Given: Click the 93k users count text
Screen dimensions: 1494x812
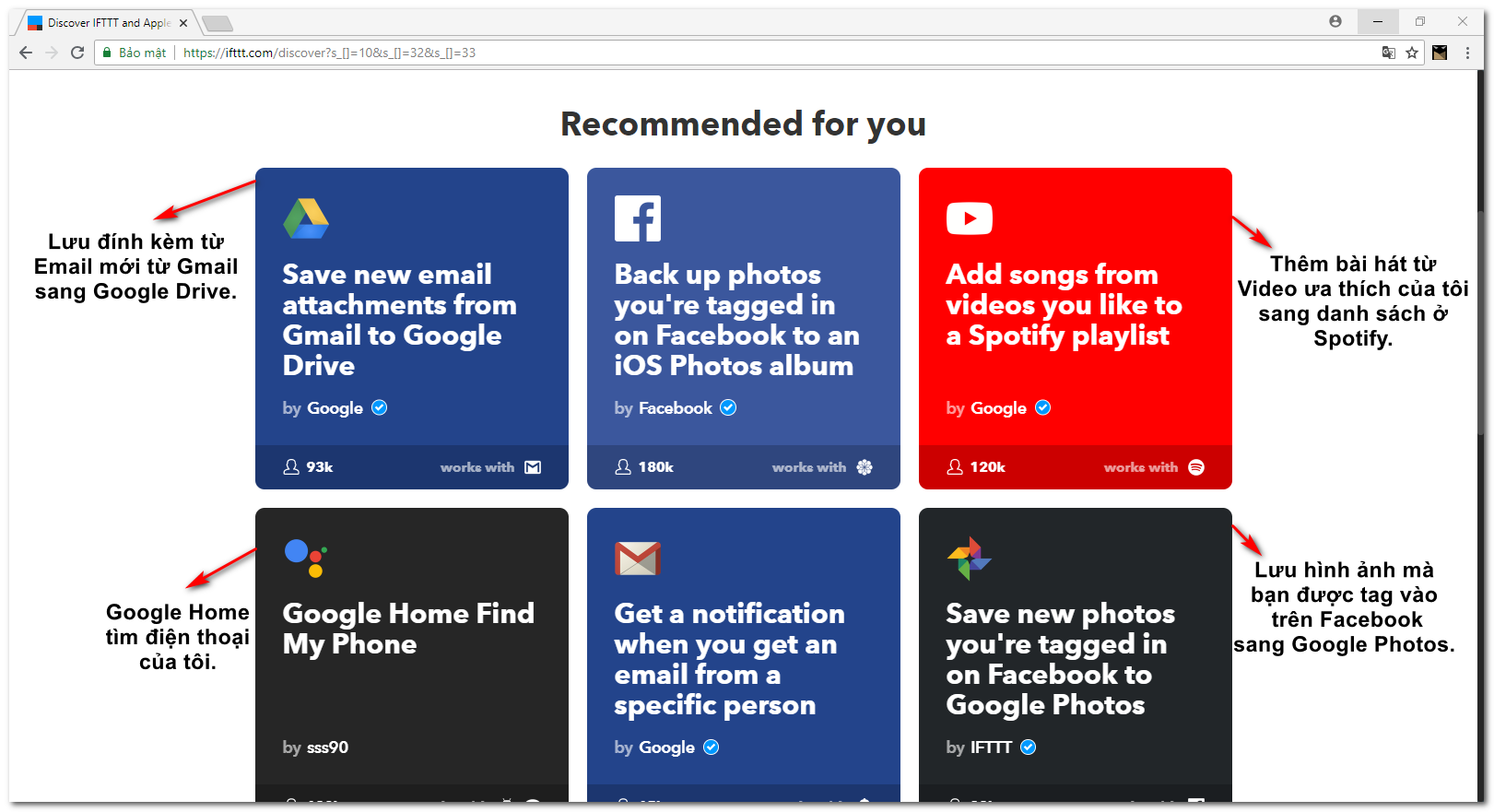Looking at the screenshot, I should pos(320,467).
